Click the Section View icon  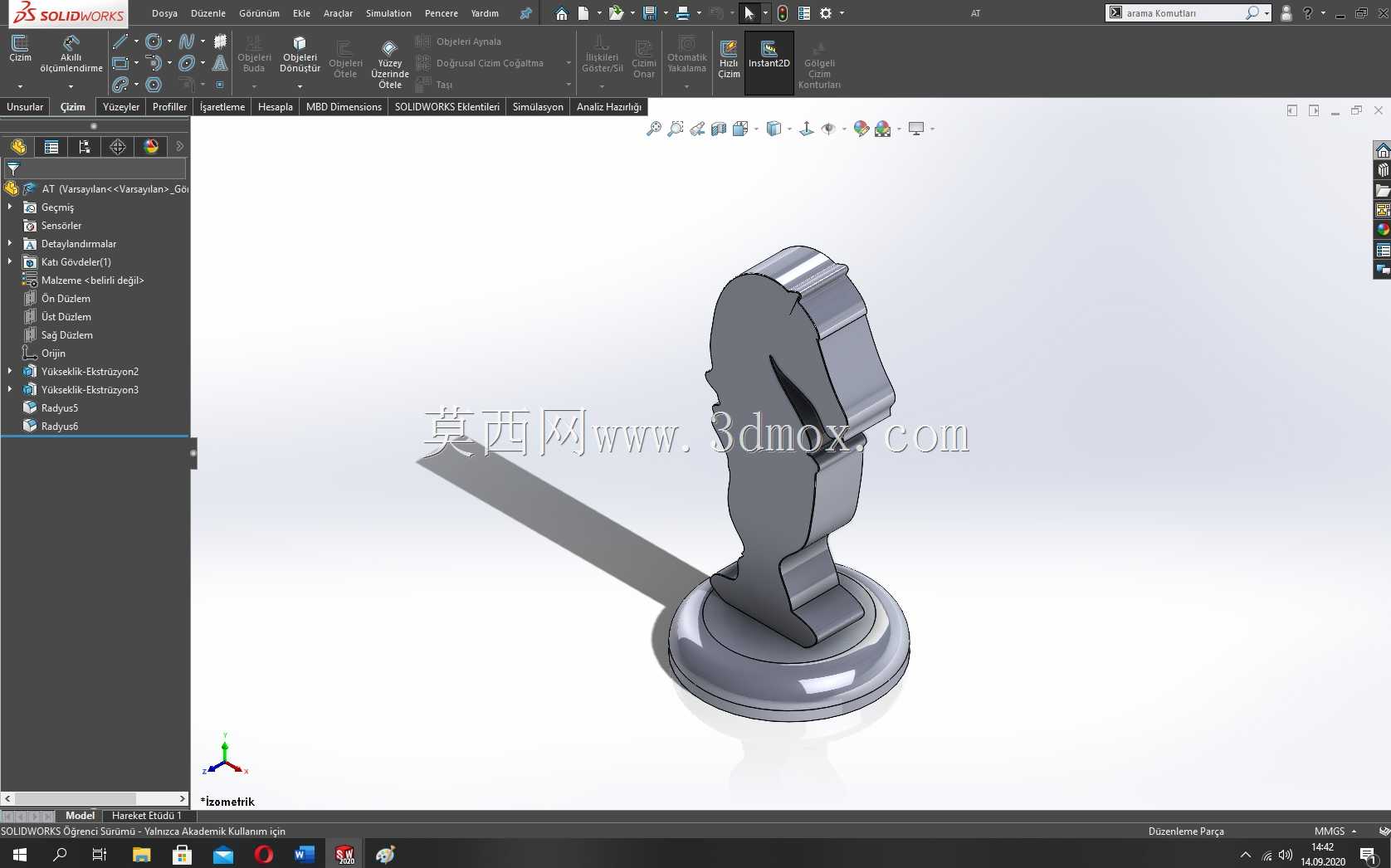pos(719,129)
